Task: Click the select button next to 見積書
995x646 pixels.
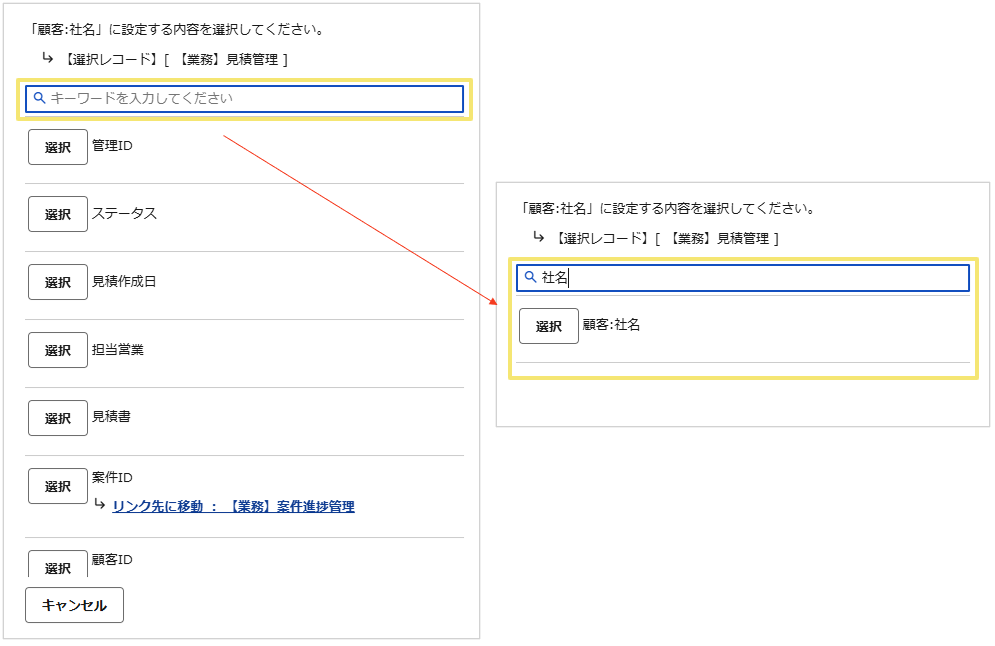Action: point(58,418)
